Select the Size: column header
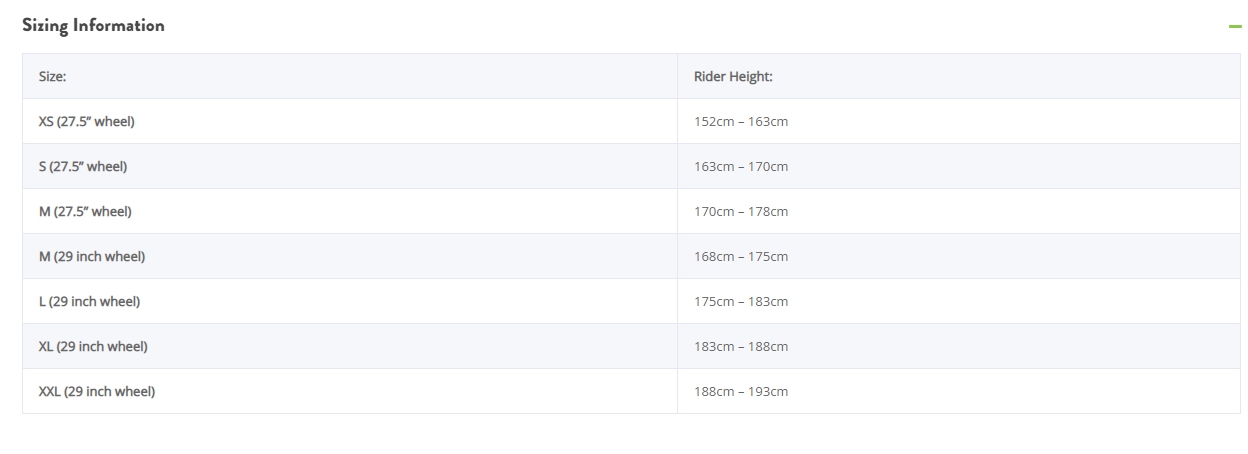This screenshot has width=1248, height=454. point(350,76)
